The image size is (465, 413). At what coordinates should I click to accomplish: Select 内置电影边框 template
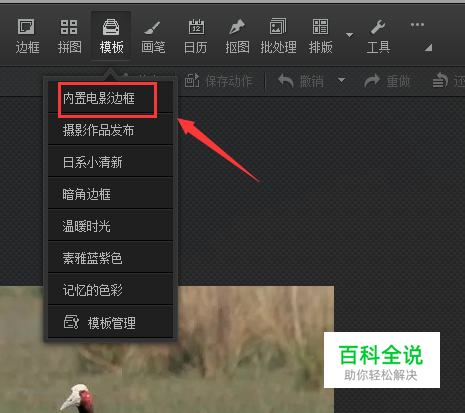(111, 98)
